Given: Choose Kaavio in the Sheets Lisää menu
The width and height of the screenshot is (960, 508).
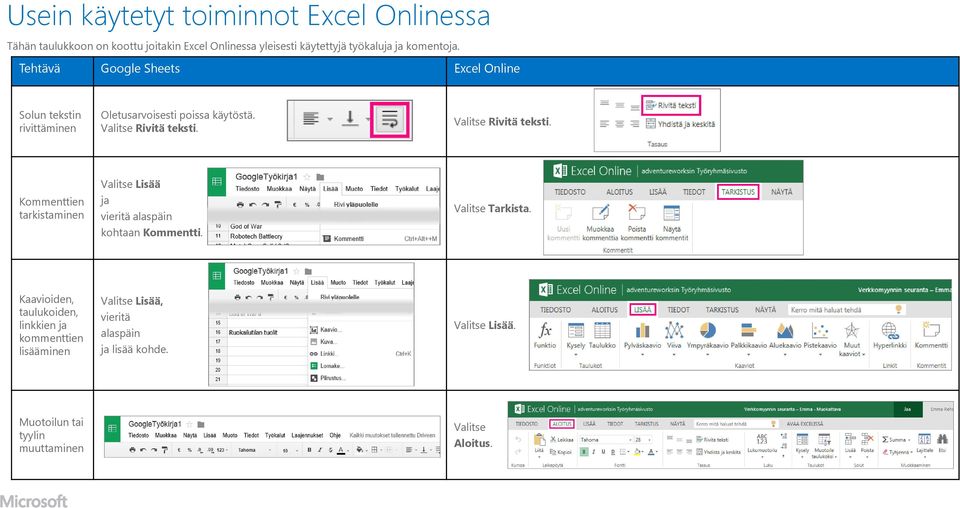Looking at the screenshot, I should pos(326,329).
